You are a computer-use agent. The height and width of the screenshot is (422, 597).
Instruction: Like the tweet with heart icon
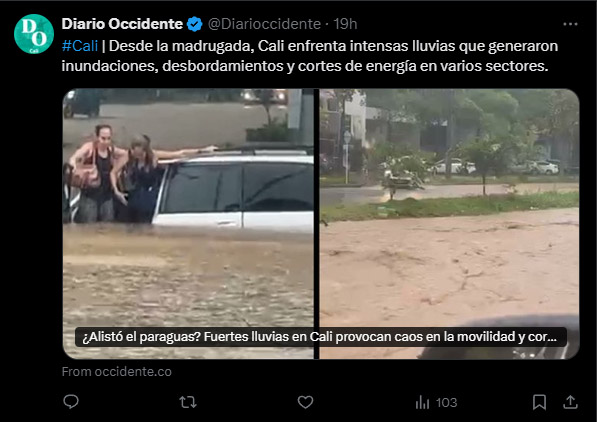305,402
